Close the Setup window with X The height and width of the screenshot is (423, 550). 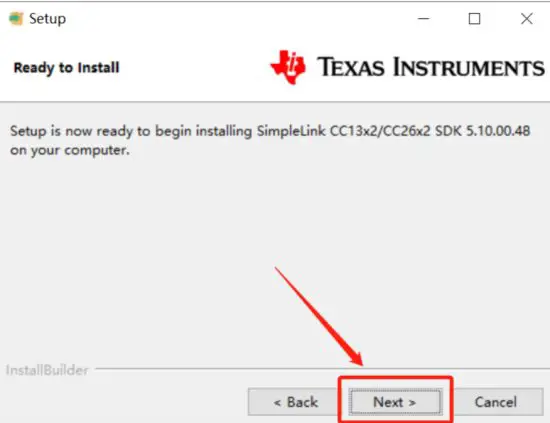(526, 19)
